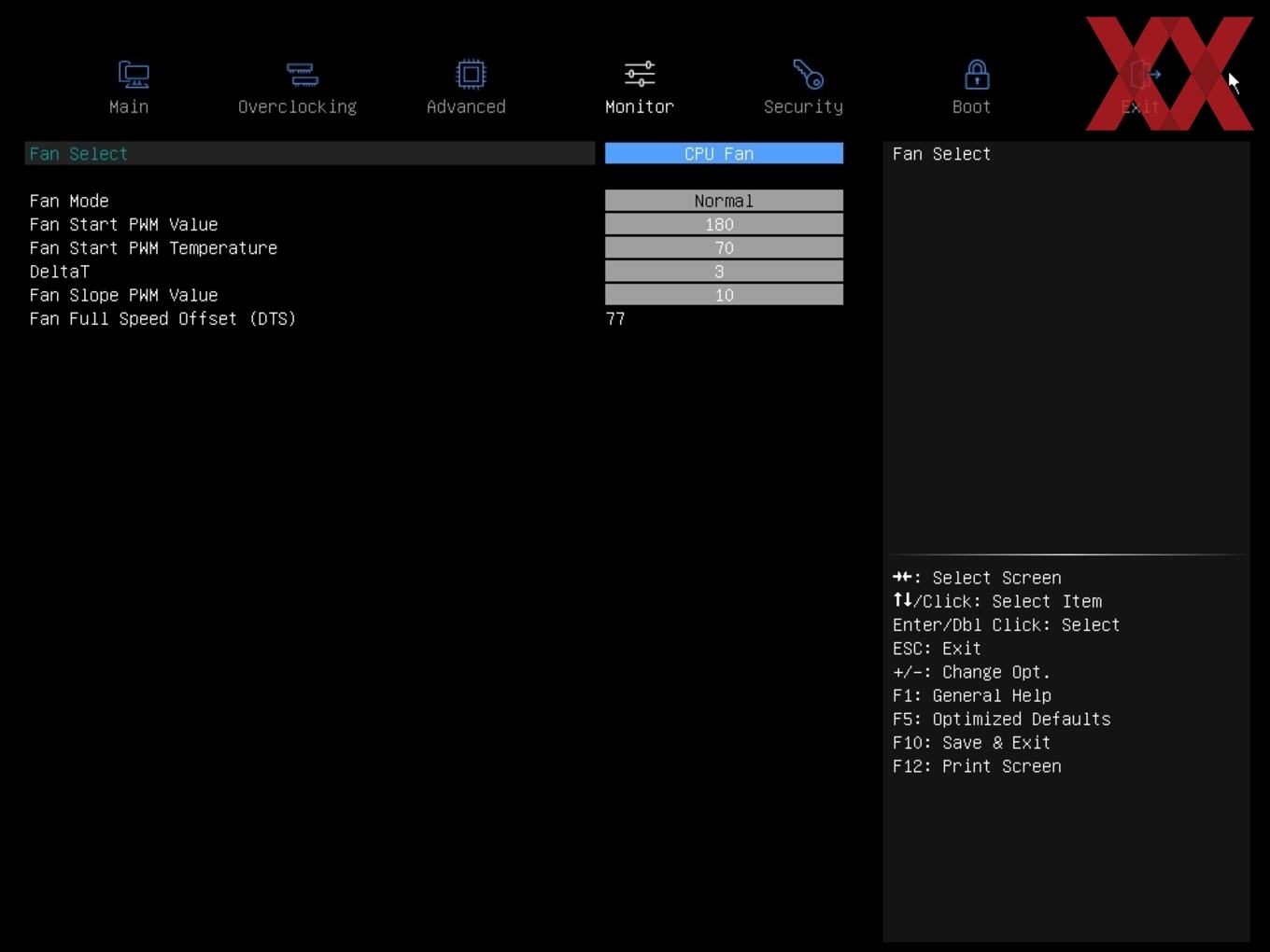Viewport: 1270px width, 952px height.
Task: Click the +/-: Change Opt. hint
Action: pos(971,672)
